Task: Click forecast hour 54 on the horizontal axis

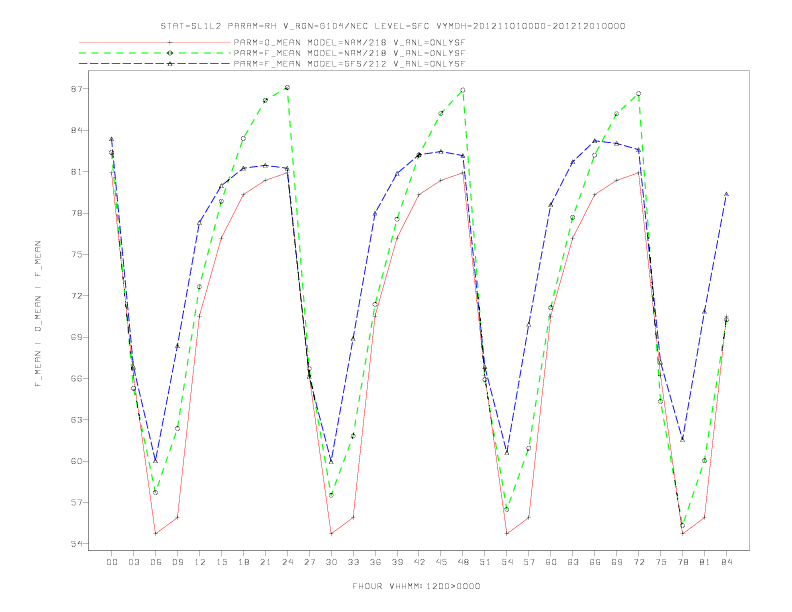Action: 507,562
